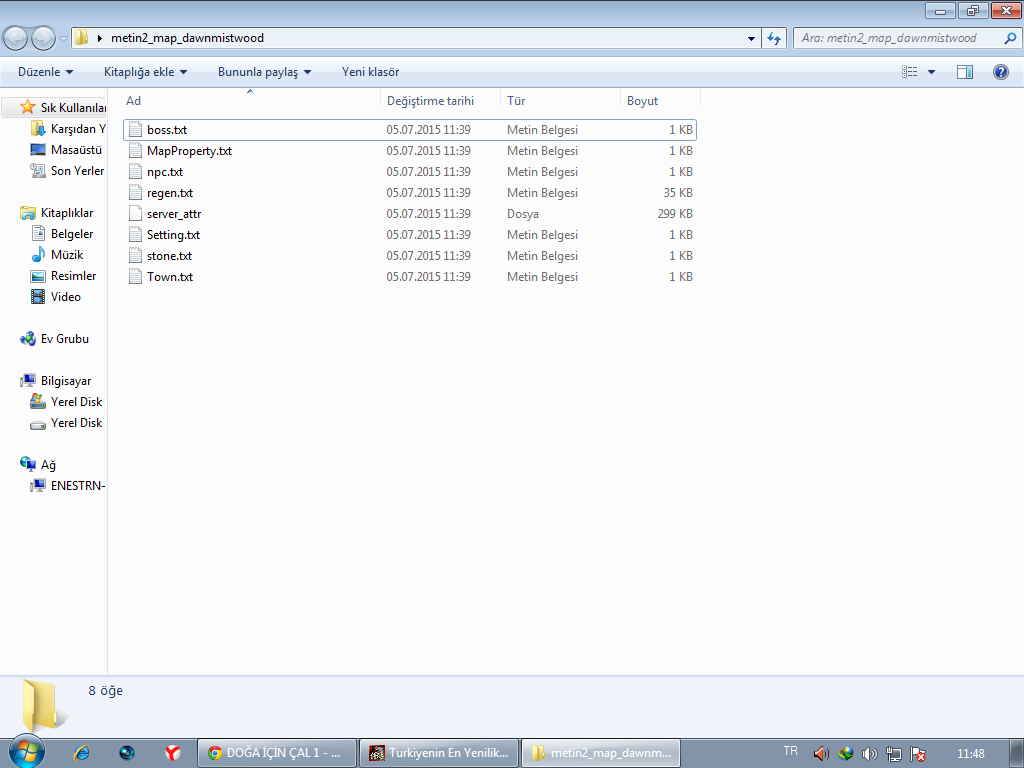Open Bilgisayar in the sidebar
Screen dimensions: 1024x768
pos(56,381)
